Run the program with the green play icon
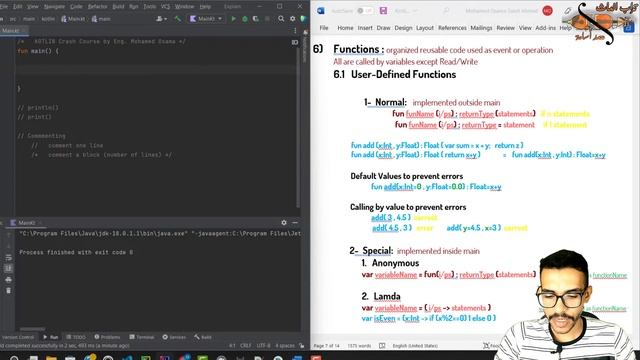 point(233,19)
